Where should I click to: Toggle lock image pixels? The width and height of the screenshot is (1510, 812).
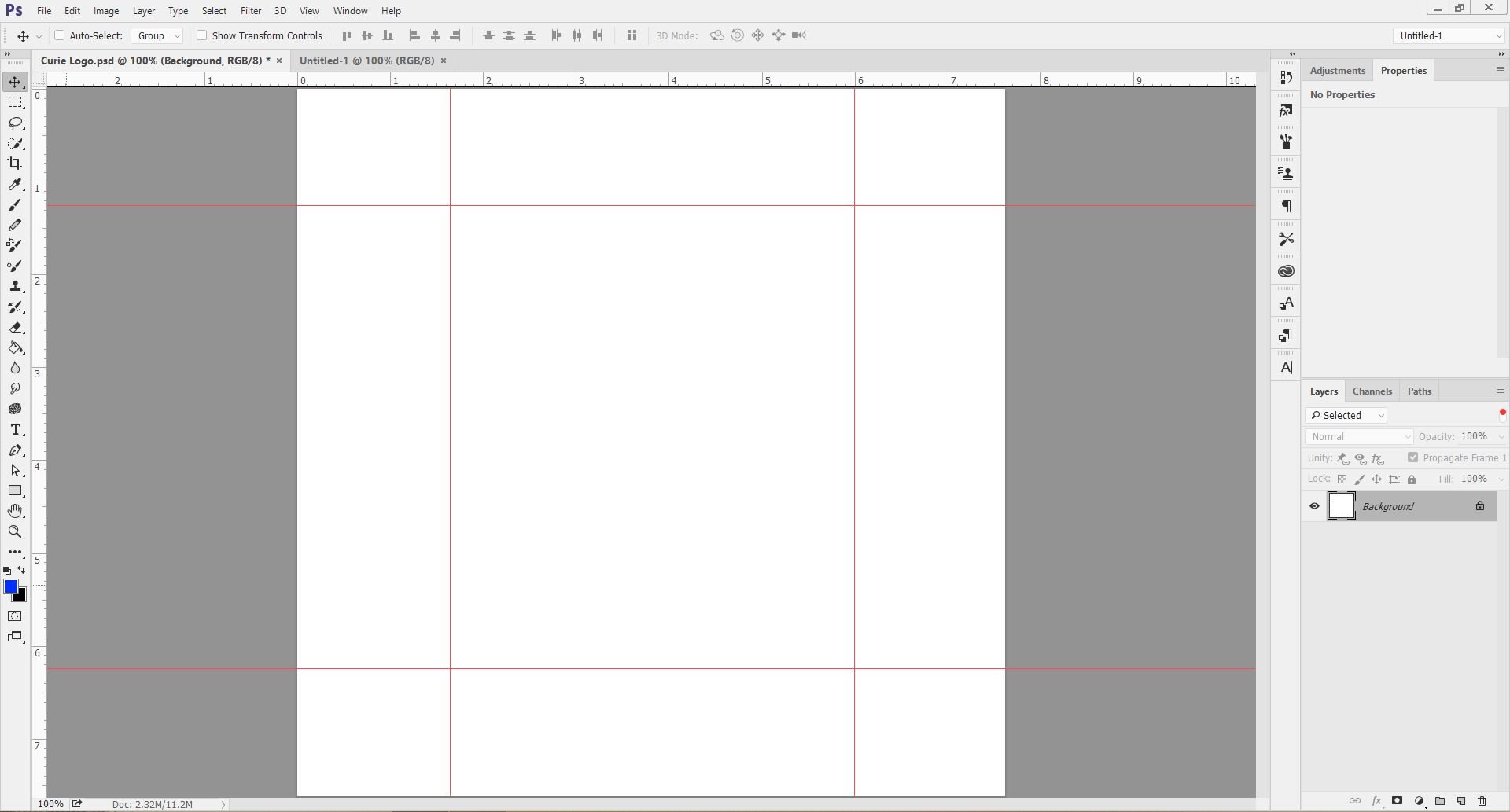click(x=1360, y=479)
